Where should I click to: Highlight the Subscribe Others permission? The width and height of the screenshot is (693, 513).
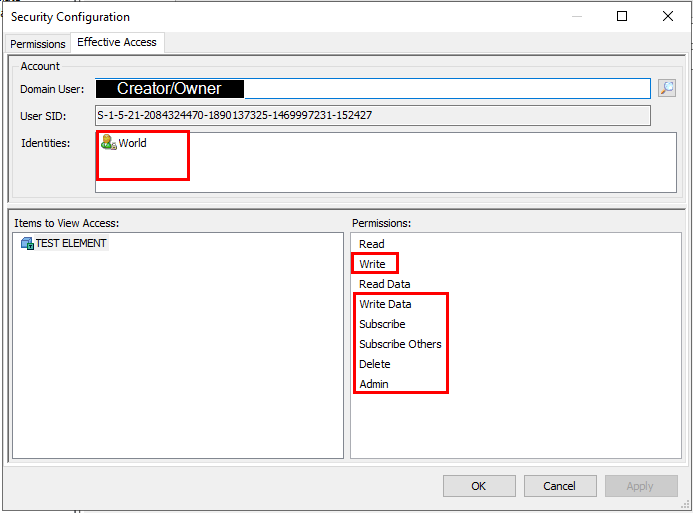[400, 344]
